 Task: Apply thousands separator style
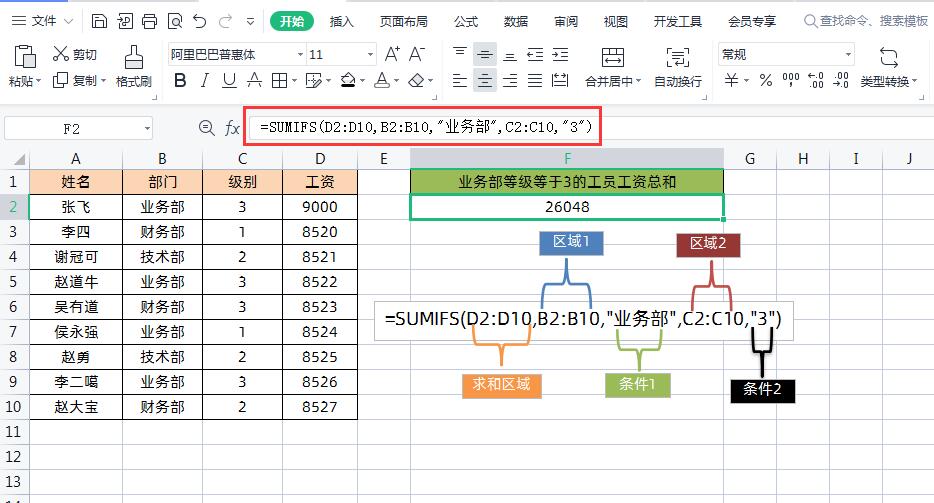(x=790, y=80)
